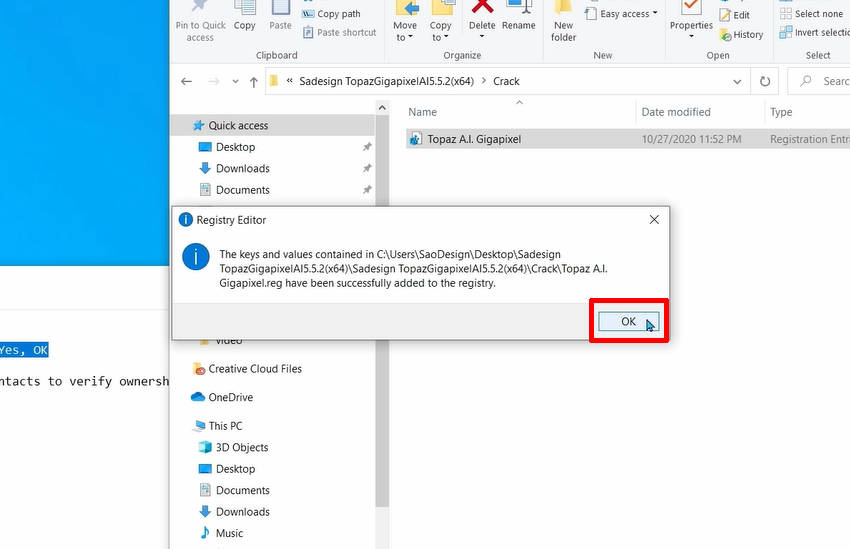Click Pin to Quick access in ribbon
This screenshot has height=549, width=850.
(x=200, y=22)
